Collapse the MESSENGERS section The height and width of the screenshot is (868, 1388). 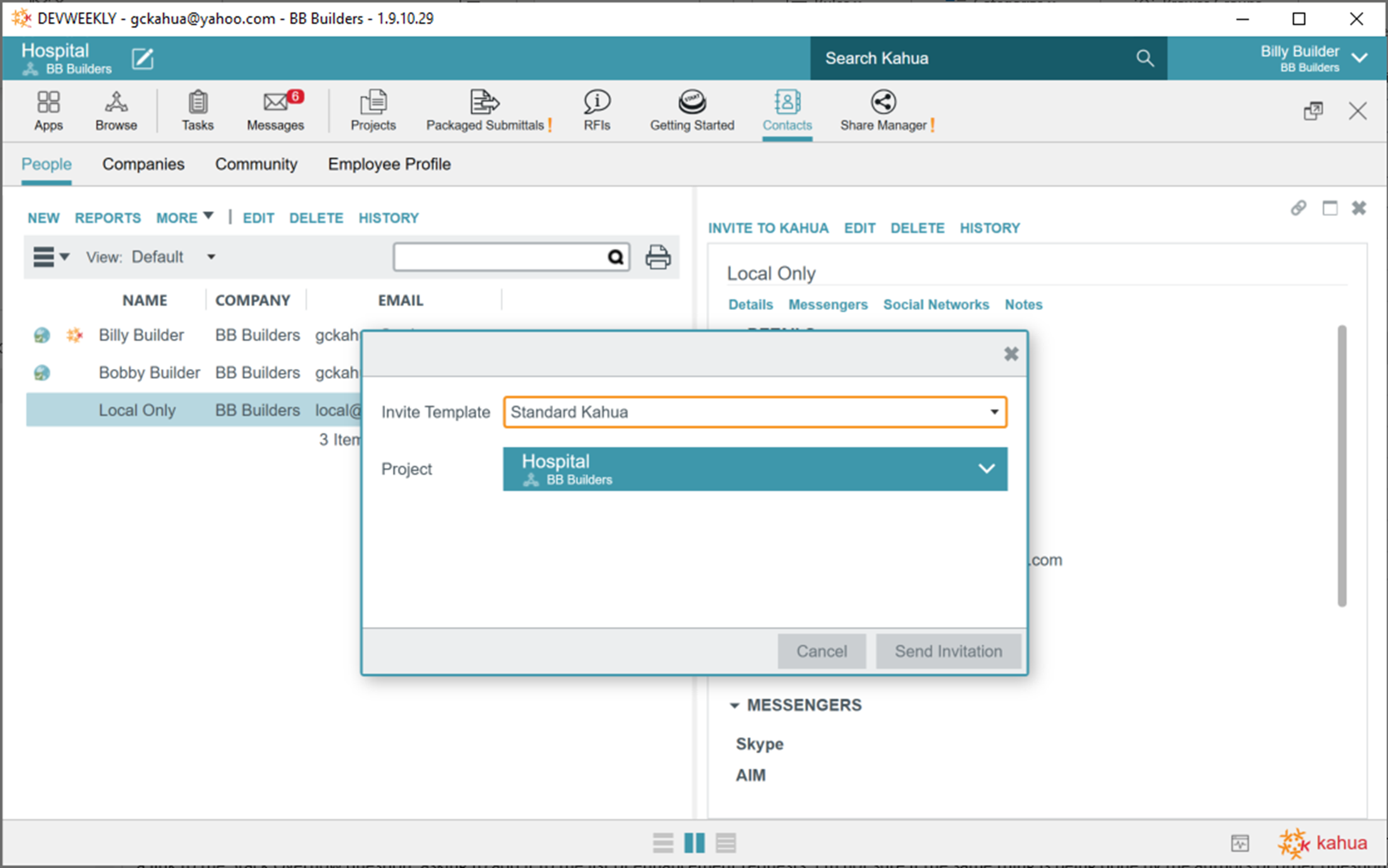(x=734, y=705)
